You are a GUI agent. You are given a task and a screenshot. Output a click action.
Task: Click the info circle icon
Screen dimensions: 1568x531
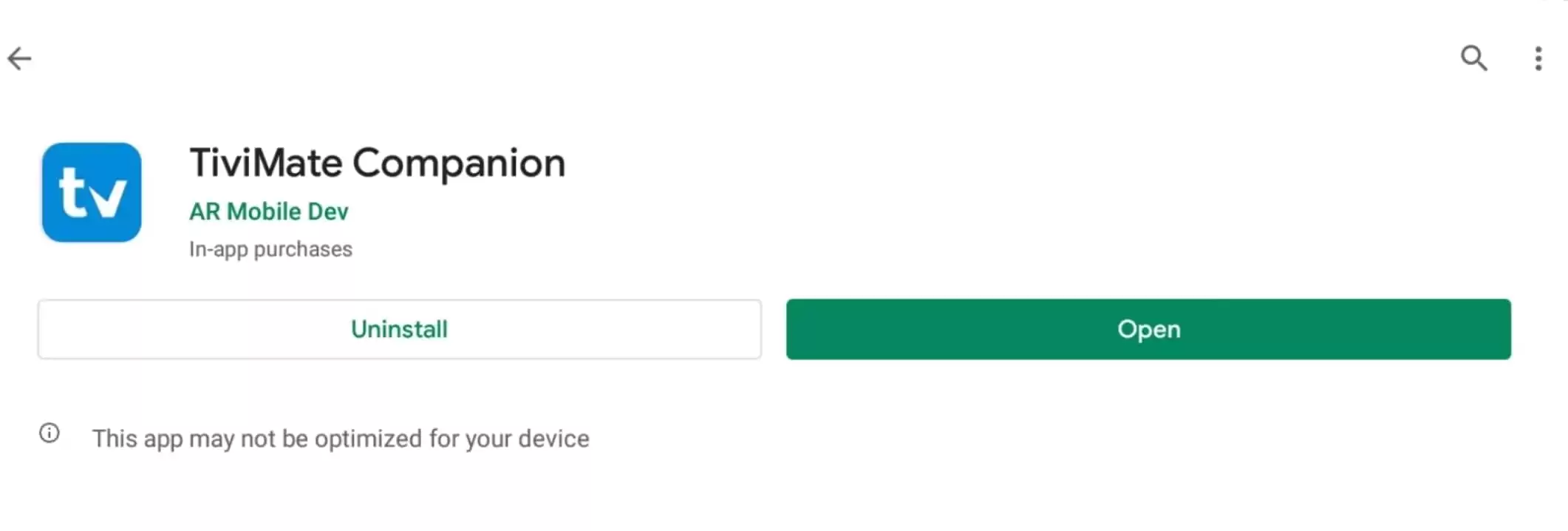pyautogui.click(x=50, y=433)
